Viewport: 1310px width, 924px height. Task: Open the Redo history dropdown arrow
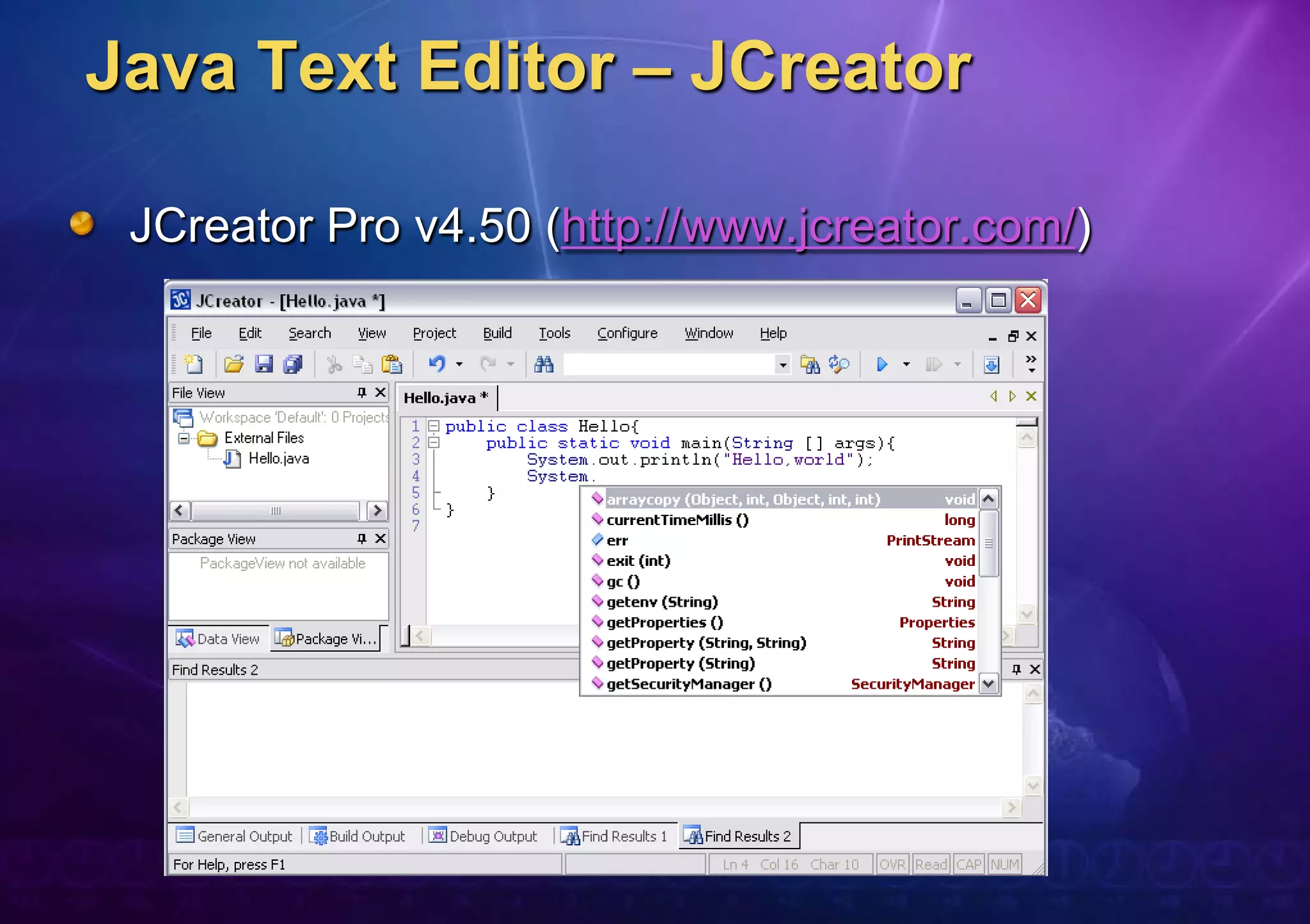click(x=510, y=364)
